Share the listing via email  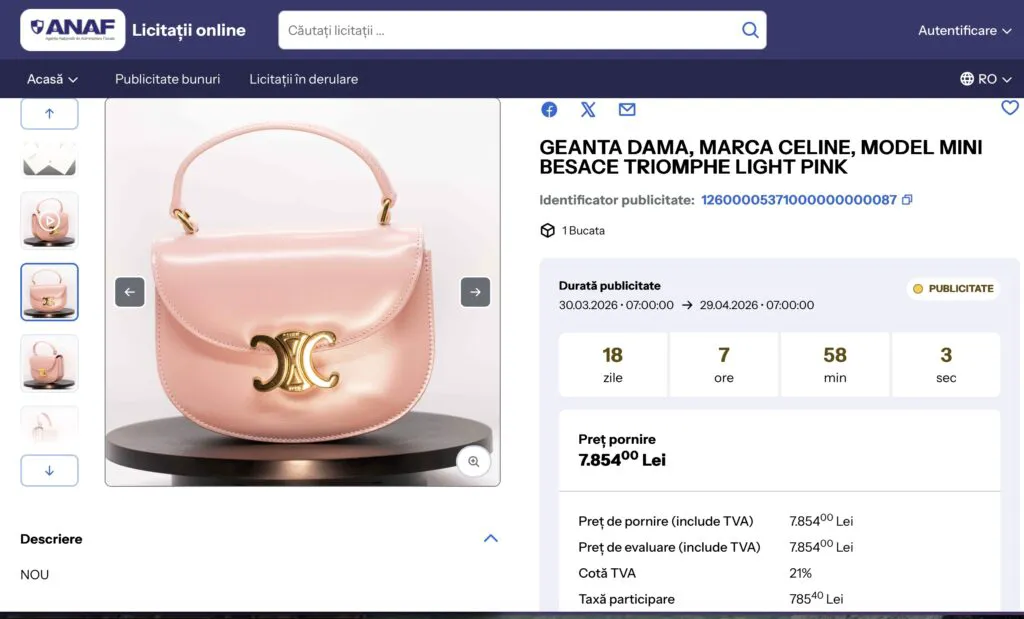627,110
